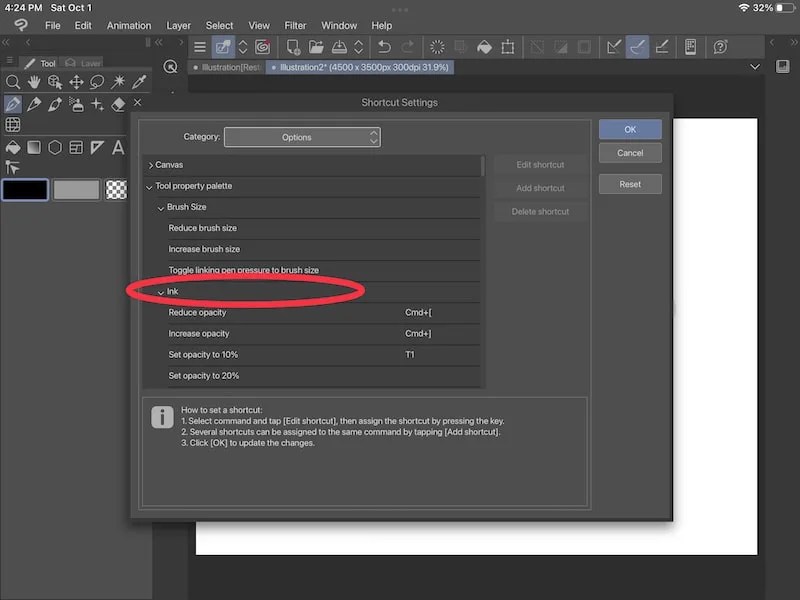
Task: Select the Gradient tool
Action: (x=33, y=147)
